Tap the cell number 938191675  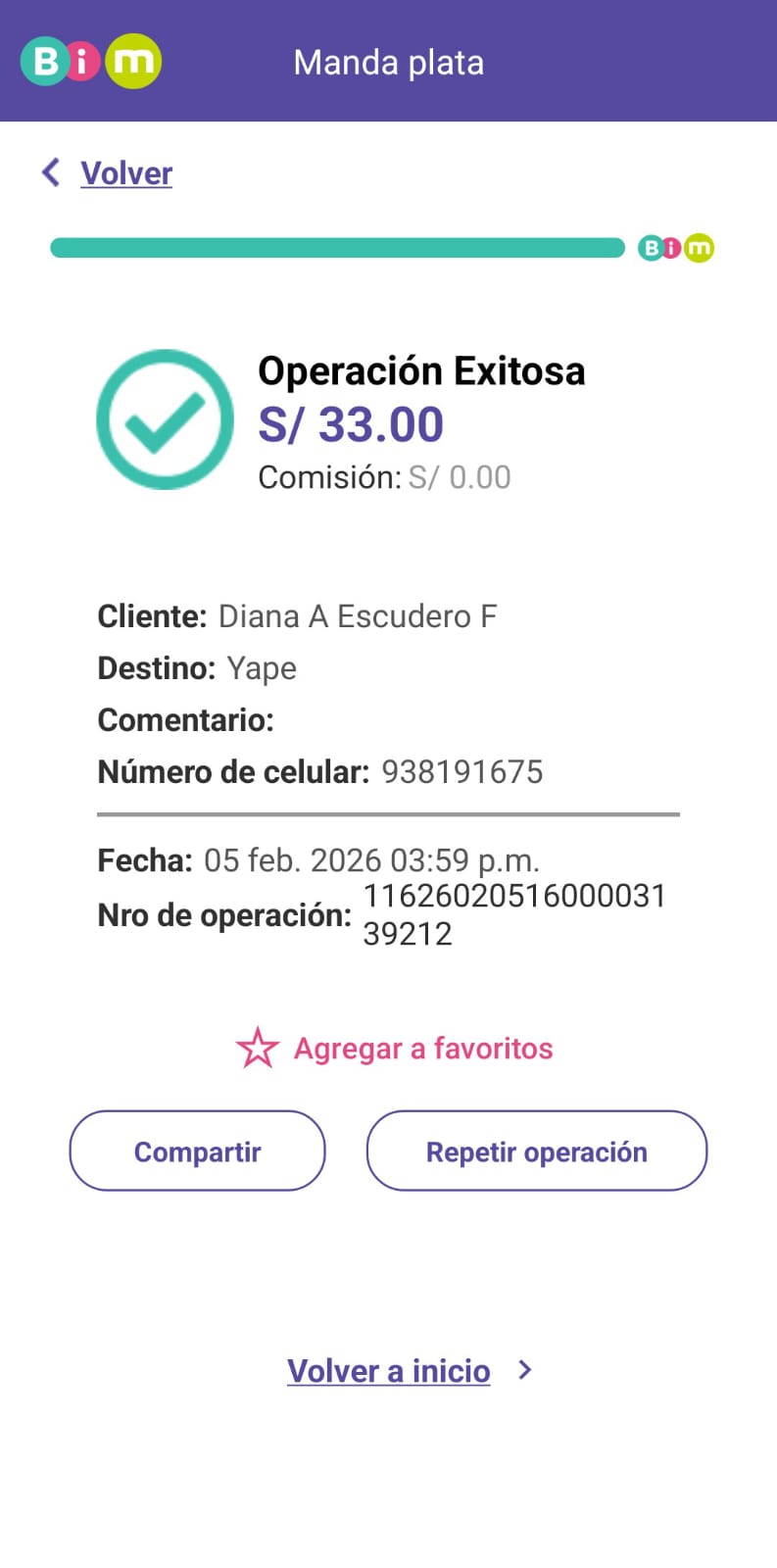(461, 772)
